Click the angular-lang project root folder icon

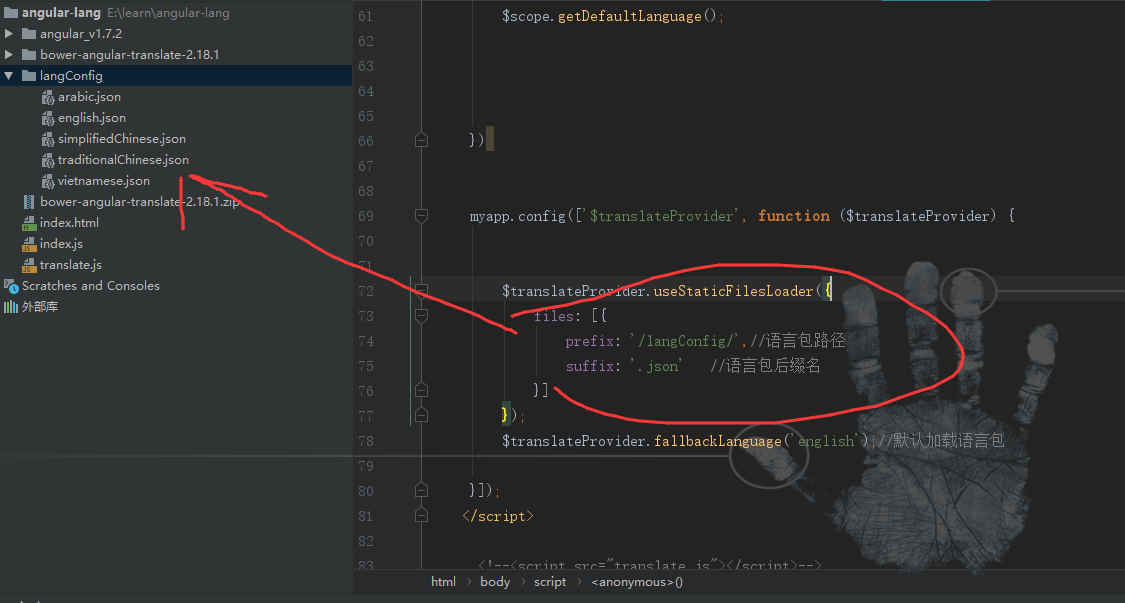pos(11,13)
